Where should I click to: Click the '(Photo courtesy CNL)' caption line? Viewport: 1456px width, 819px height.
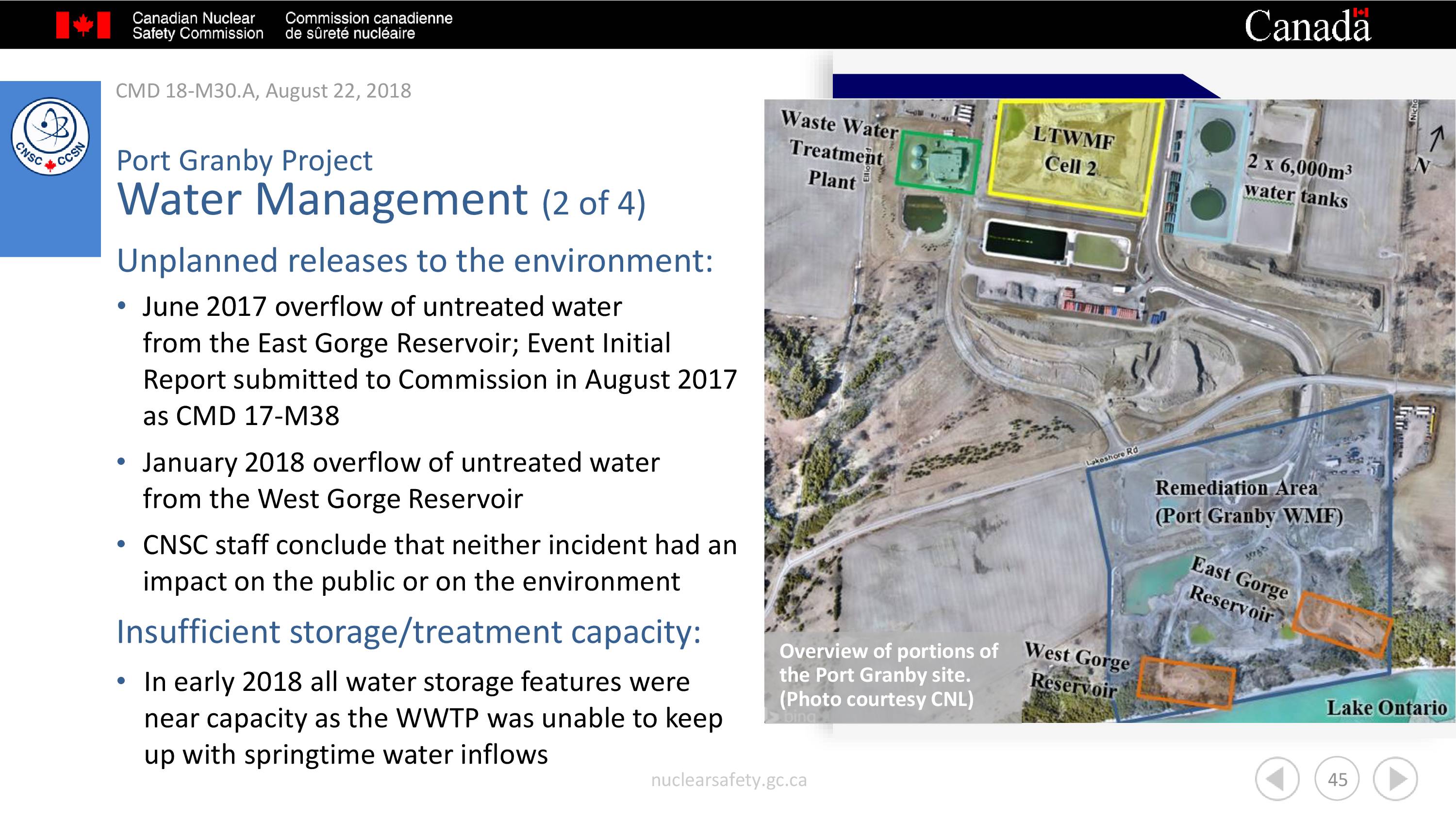[877, 699]
